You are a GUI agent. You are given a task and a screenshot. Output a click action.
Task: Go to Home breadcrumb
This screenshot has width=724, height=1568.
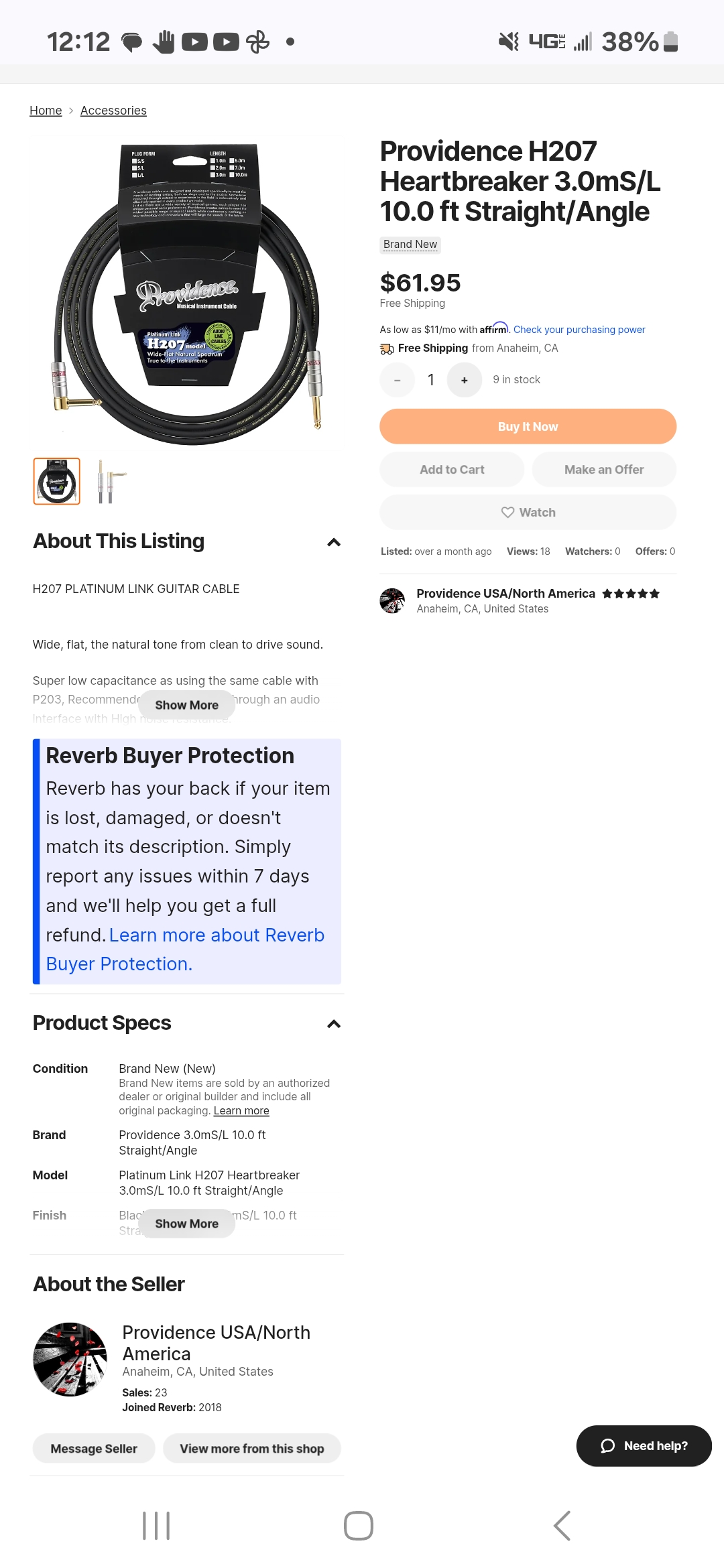(x=46, y=111)
